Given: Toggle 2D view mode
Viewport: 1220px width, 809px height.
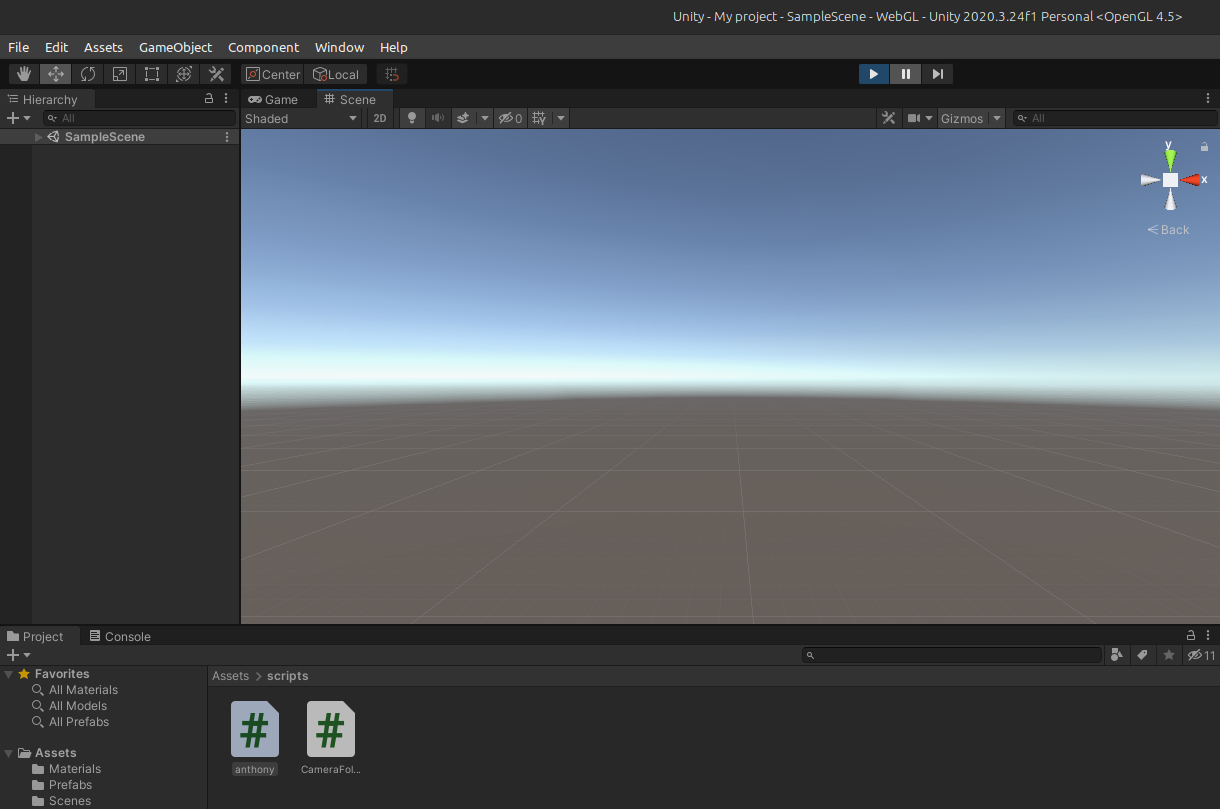Looking at the screenshot, I should tap(380, 118).
